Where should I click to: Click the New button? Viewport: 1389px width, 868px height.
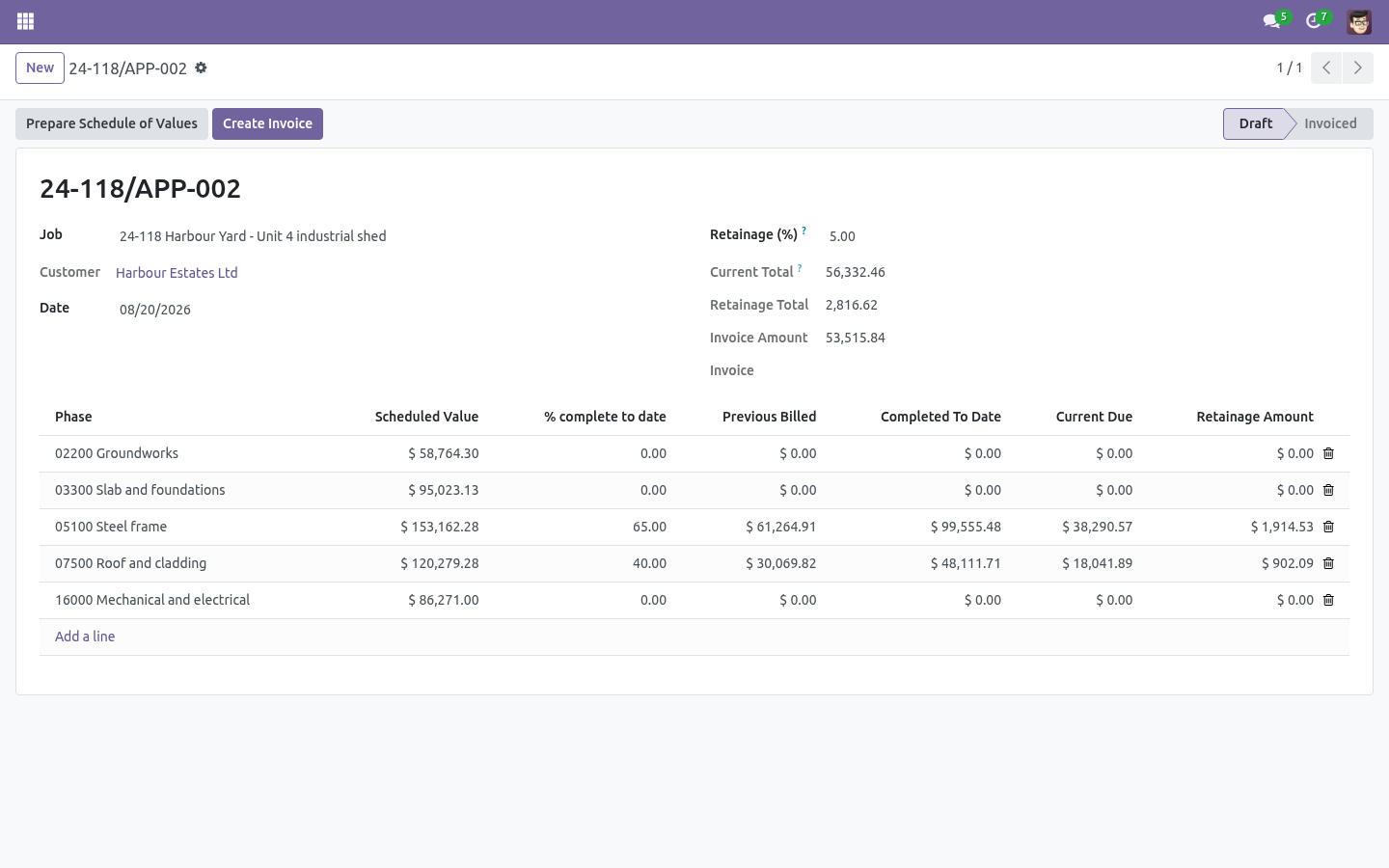40,68
